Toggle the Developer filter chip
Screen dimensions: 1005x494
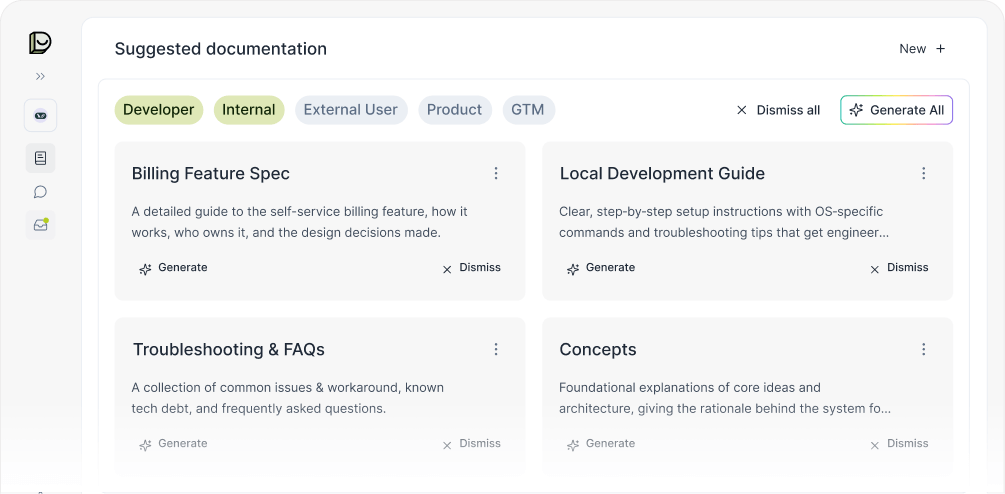159,110
